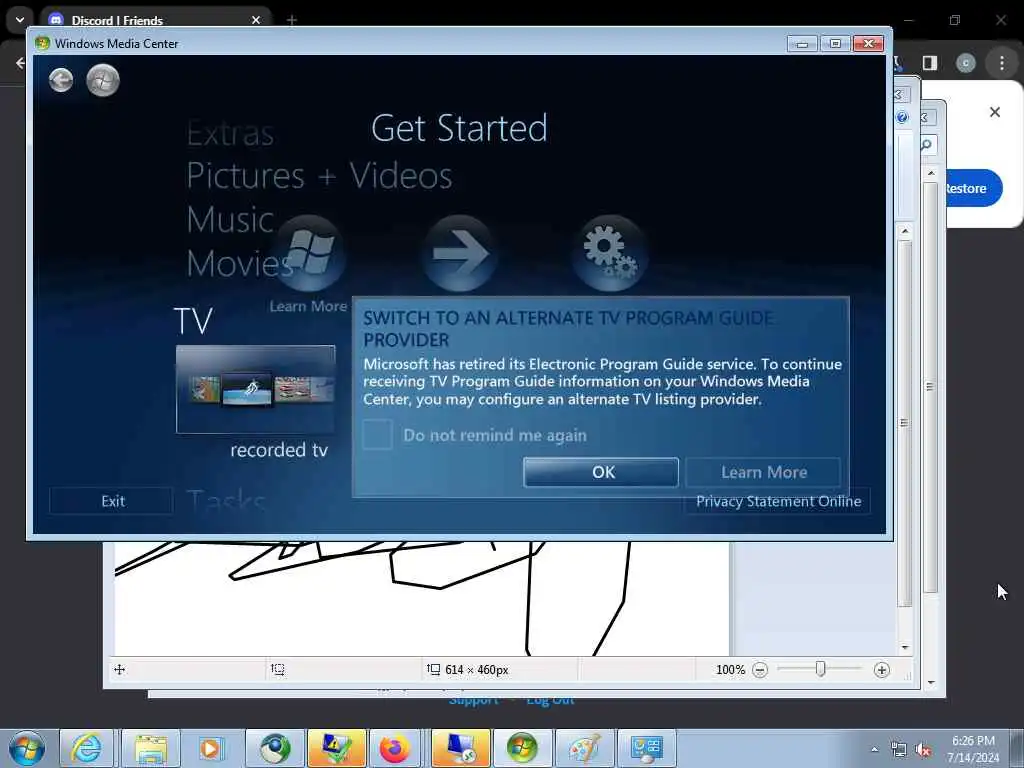The image size is (1024, 768).
Task: Select the Movies menu category
Action: 239,263
